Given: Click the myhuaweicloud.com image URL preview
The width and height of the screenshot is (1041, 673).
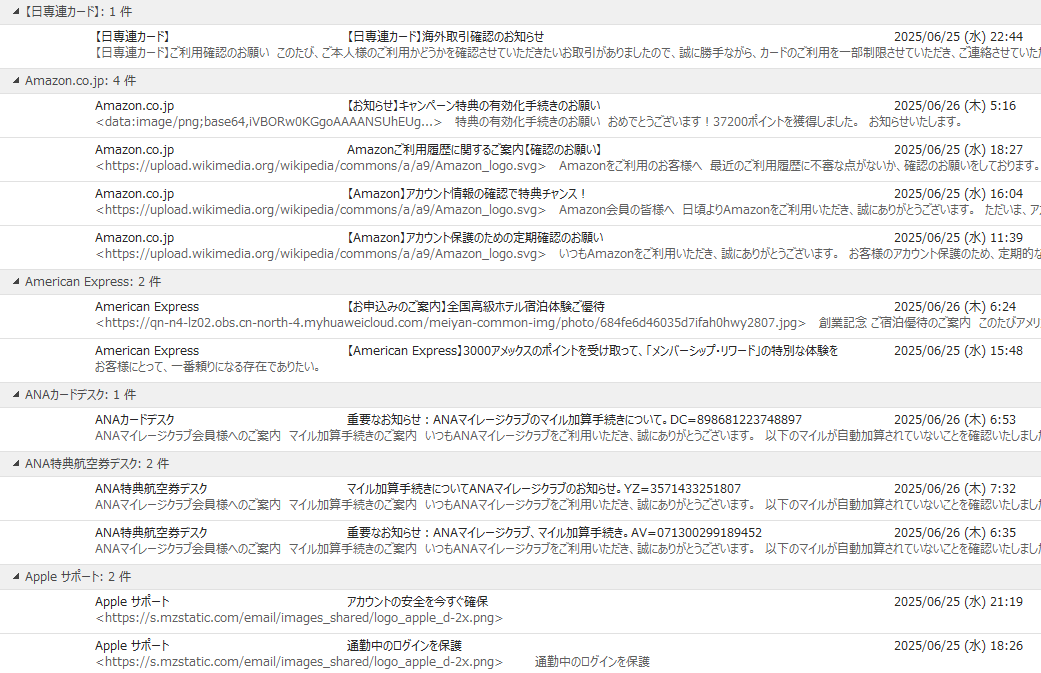Looking at the screenshot, I should coord(451,323).
